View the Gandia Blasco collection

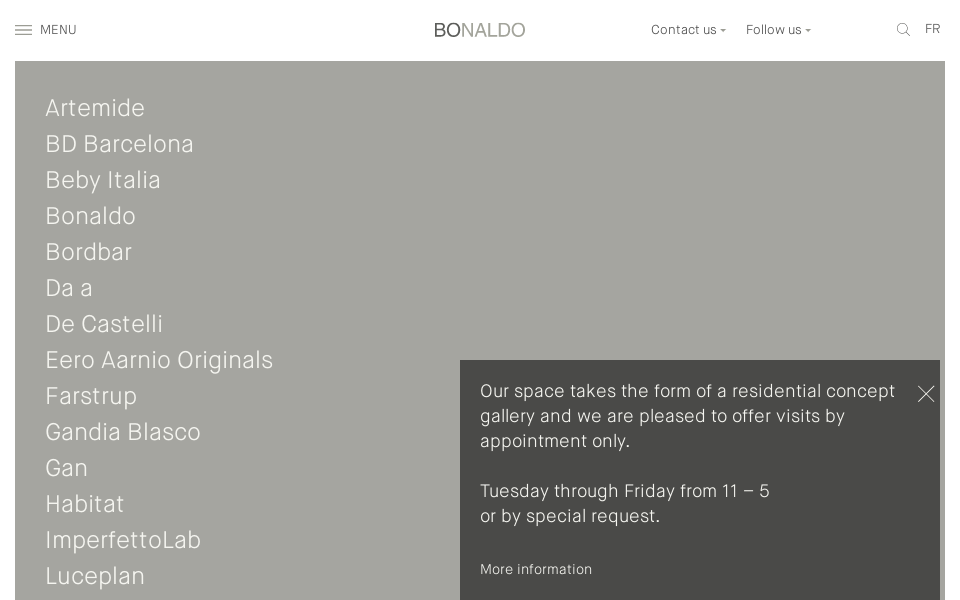click(123, 432)
